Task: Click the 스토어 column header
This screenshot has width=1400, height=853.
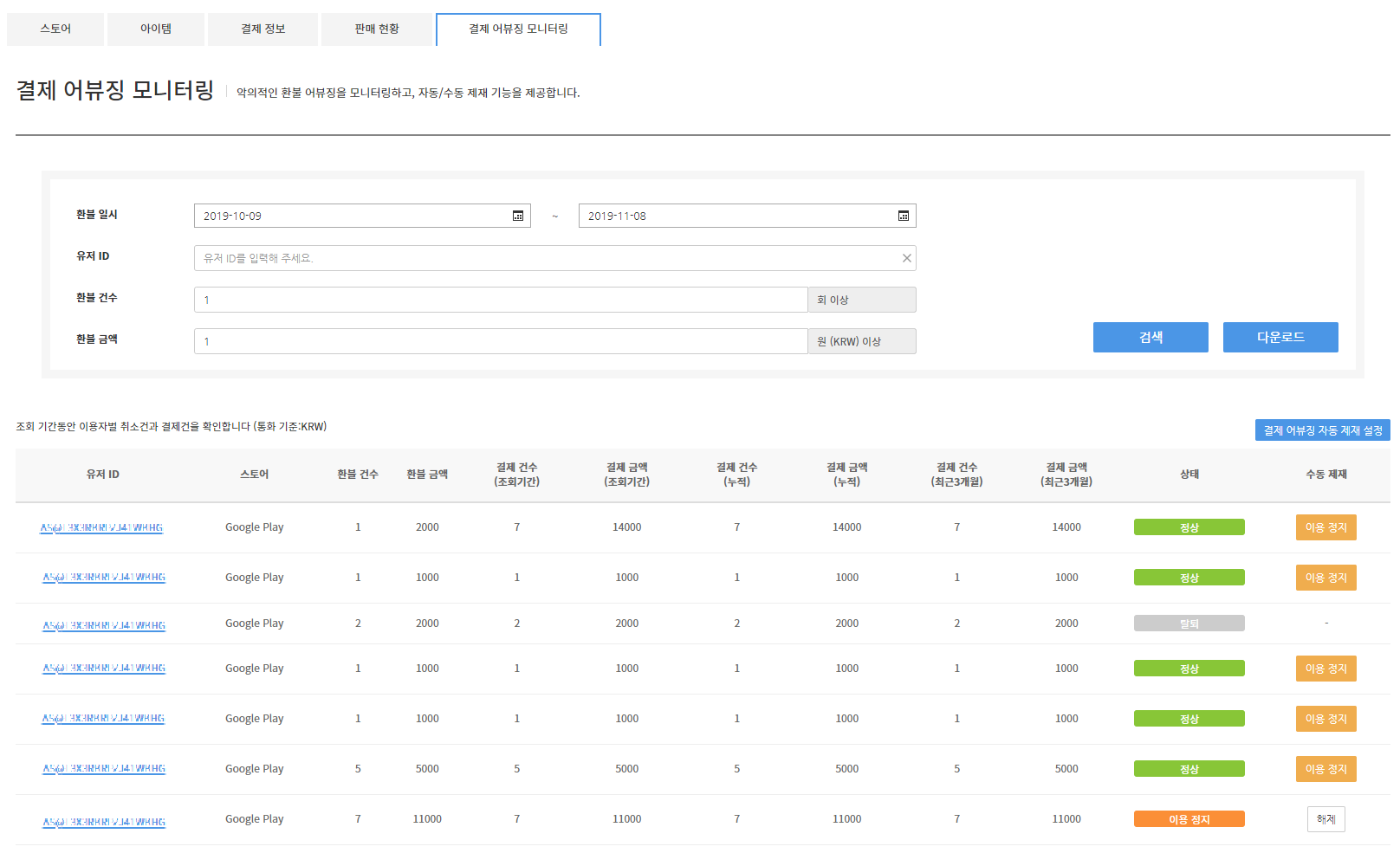Action: (255, 475)
